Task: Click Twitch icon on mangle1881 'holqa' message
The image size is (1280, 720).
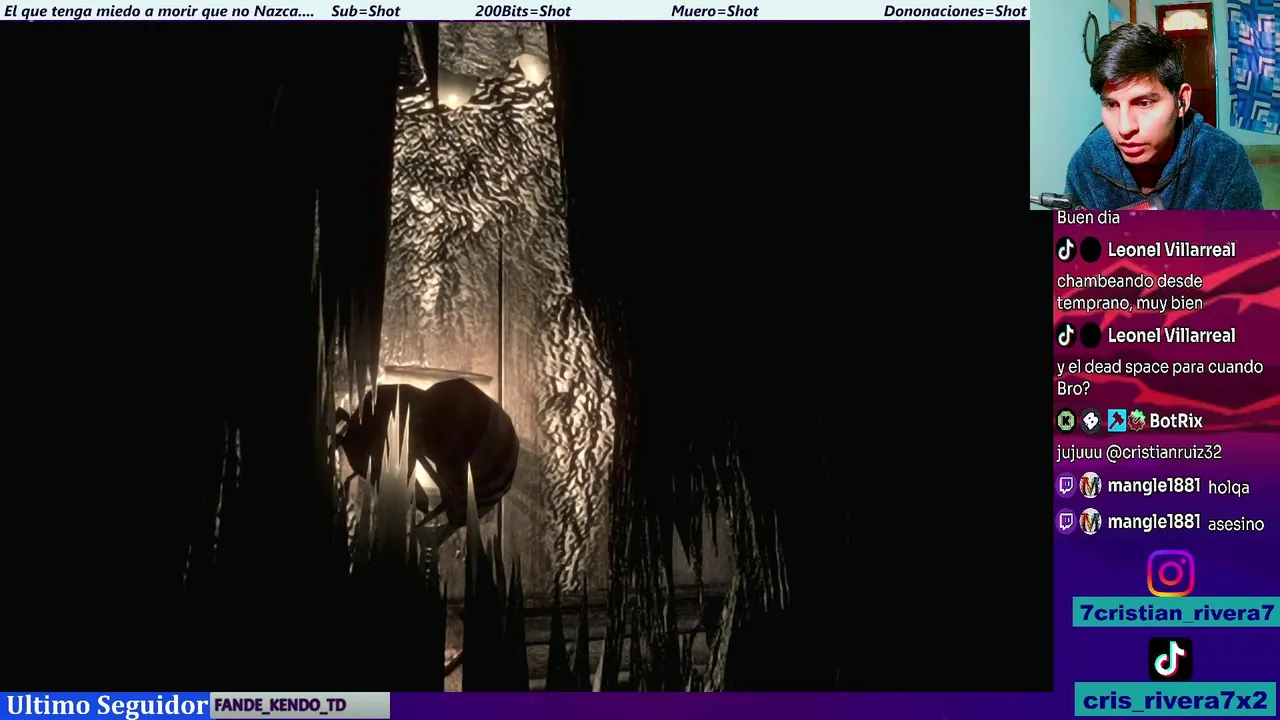Action: [x=1066, y=486]
